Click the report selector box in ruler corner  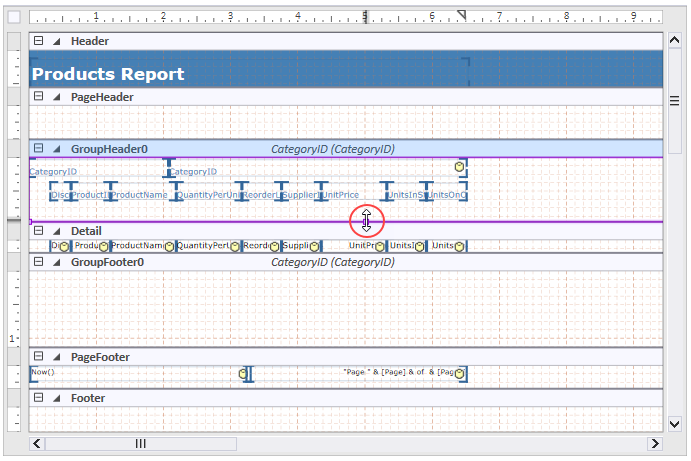14,17
